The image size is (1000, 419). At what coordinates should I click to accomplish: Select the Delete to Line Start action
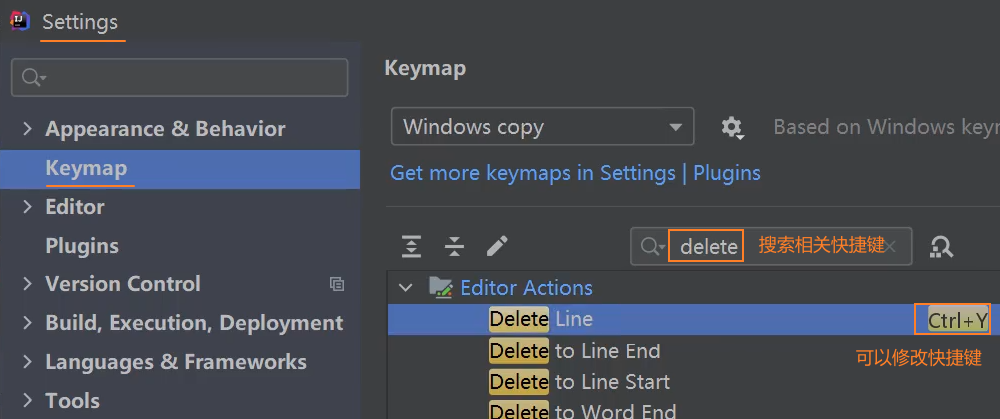tap(580, 382)
